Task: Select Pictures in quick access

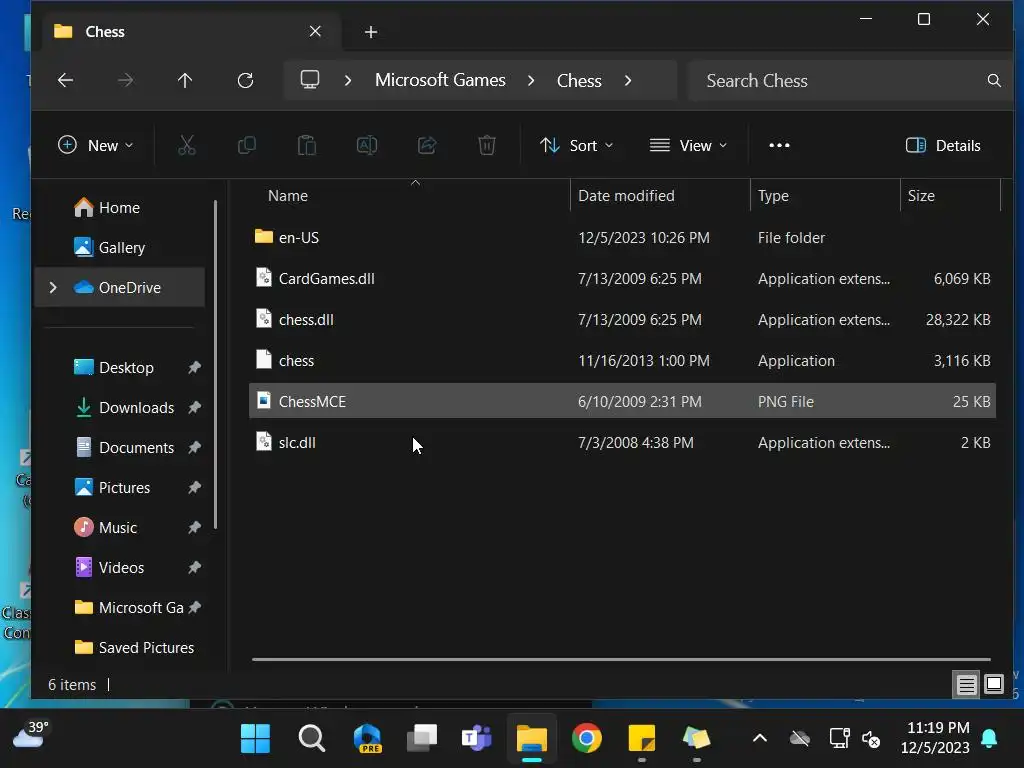Action: tap(119, 487)
